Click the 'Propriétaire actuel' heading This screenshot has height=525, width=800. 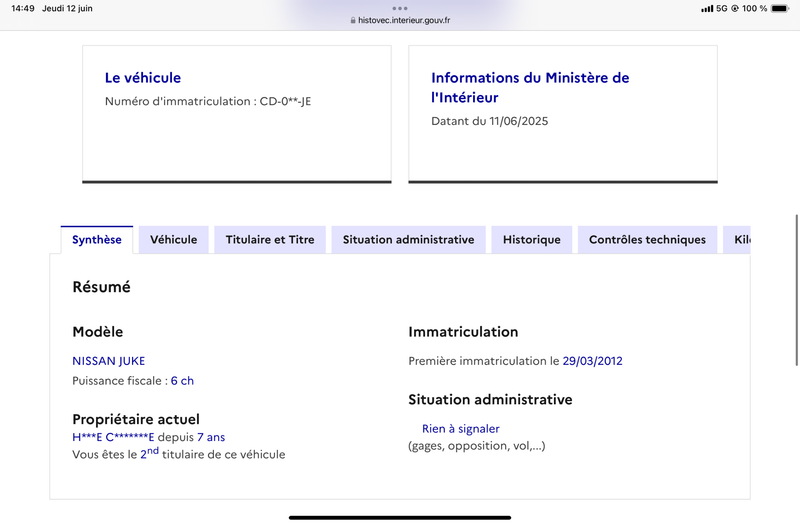(x=136, y=419)
